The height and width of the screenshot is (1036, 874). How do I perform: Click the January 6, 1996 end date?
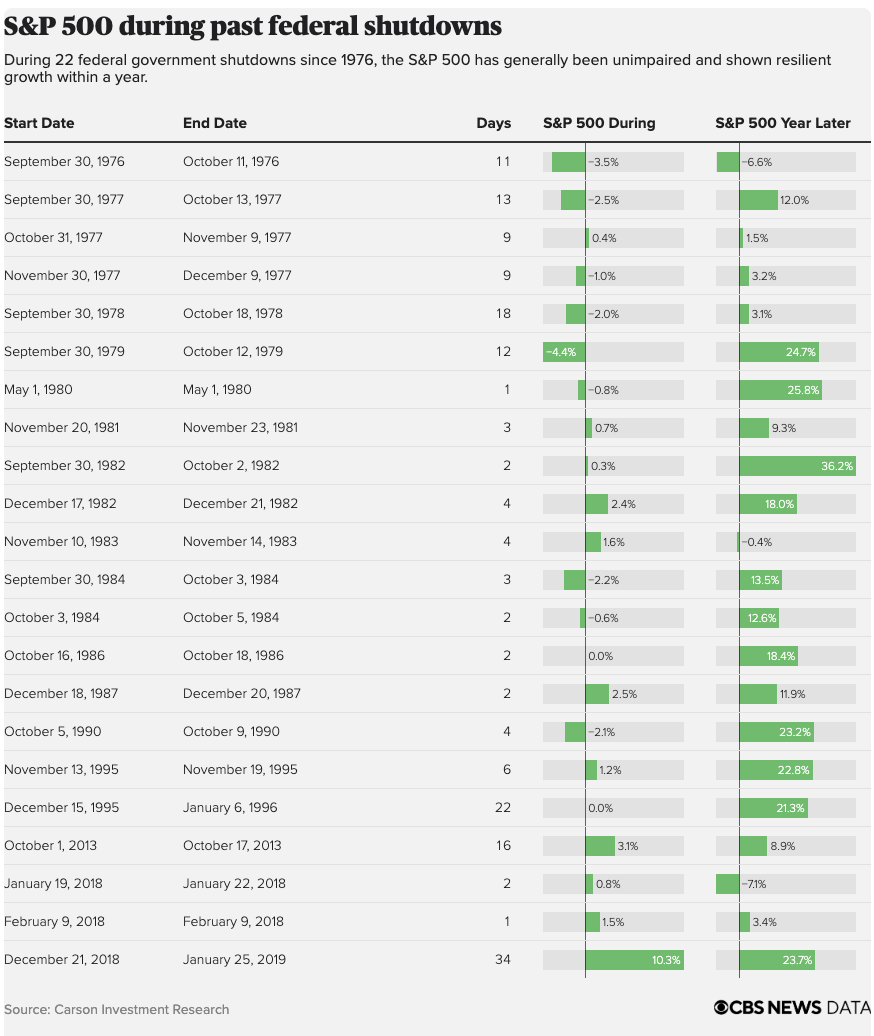230,808
